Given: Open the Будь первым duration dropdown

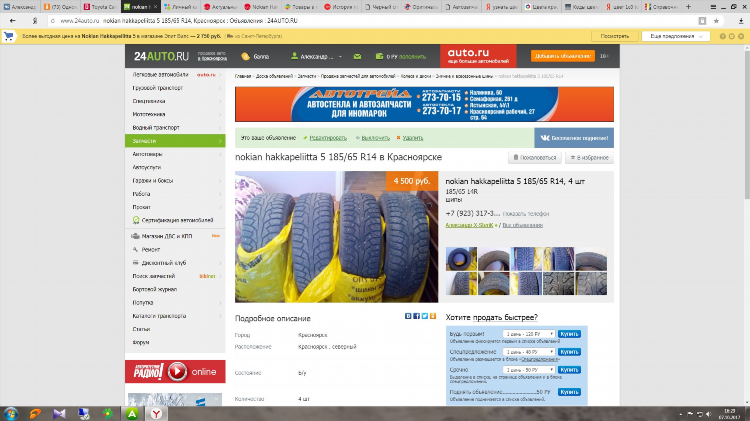Looking at the screenshot, I should 529,334.
